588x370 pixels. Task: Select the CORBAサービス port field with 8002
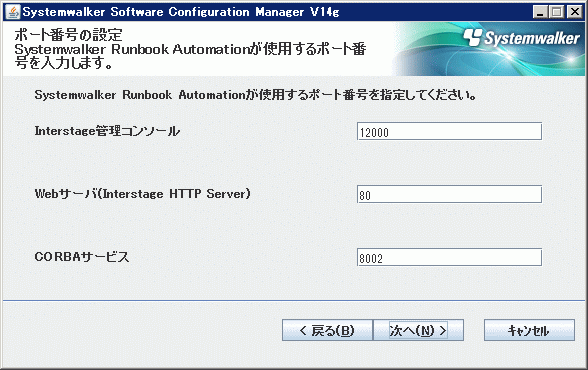(x=449, y=257)
